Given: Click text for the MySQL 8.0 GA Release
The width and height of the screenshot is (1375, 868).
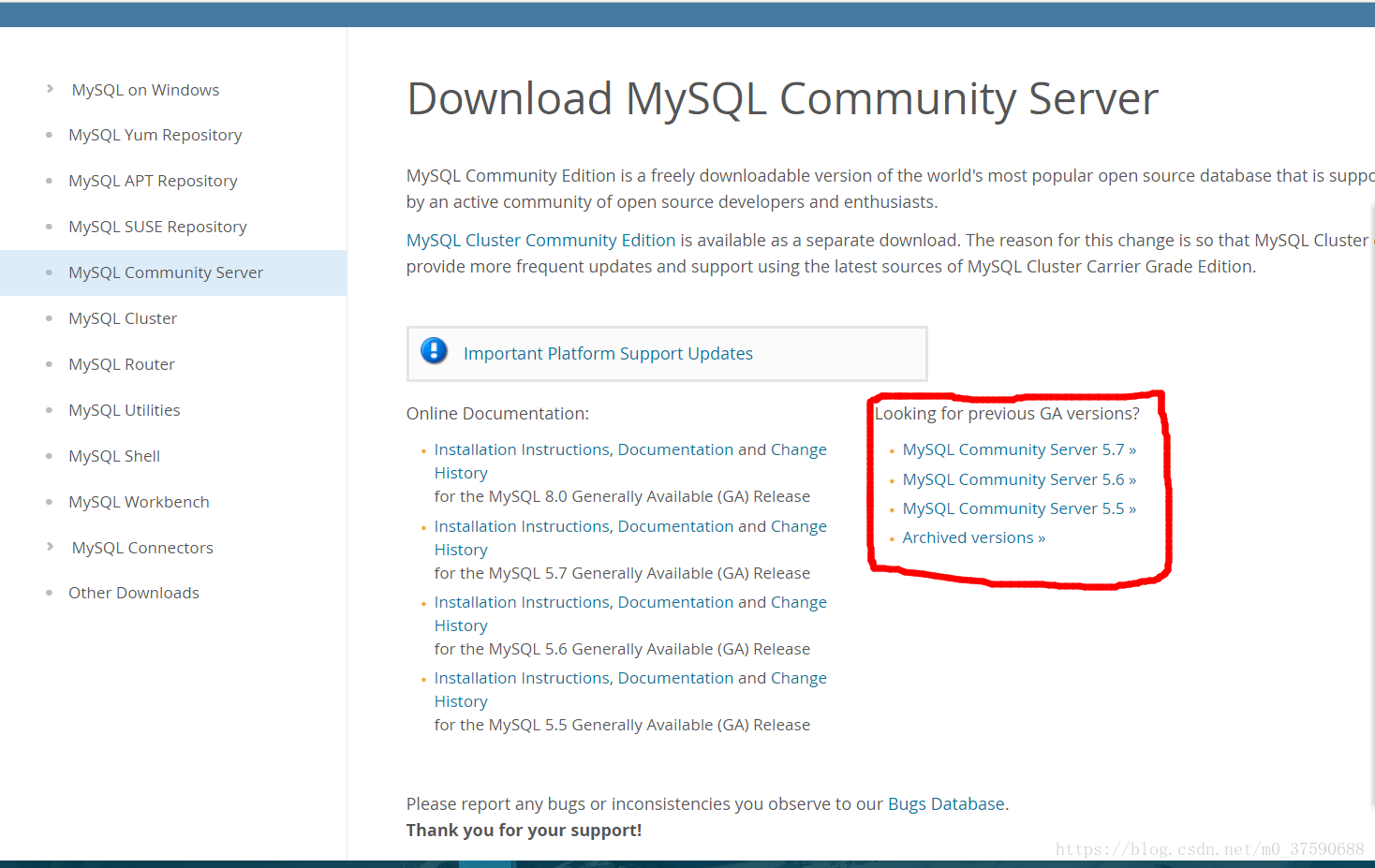Looking at the screenshot, I should pos(622,496).
